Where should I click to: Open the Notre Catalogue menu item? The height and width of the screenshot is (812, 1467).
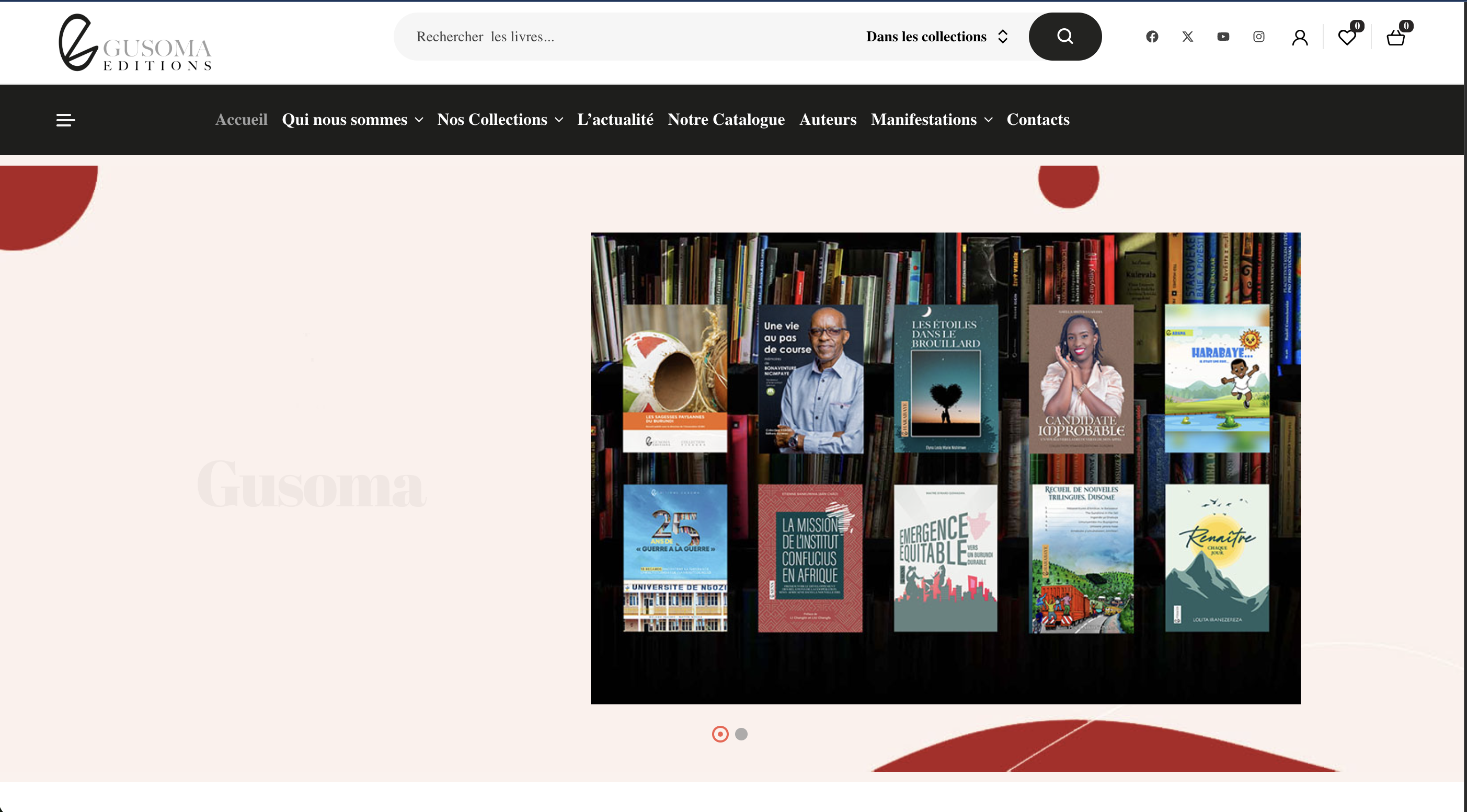(726, 120)
